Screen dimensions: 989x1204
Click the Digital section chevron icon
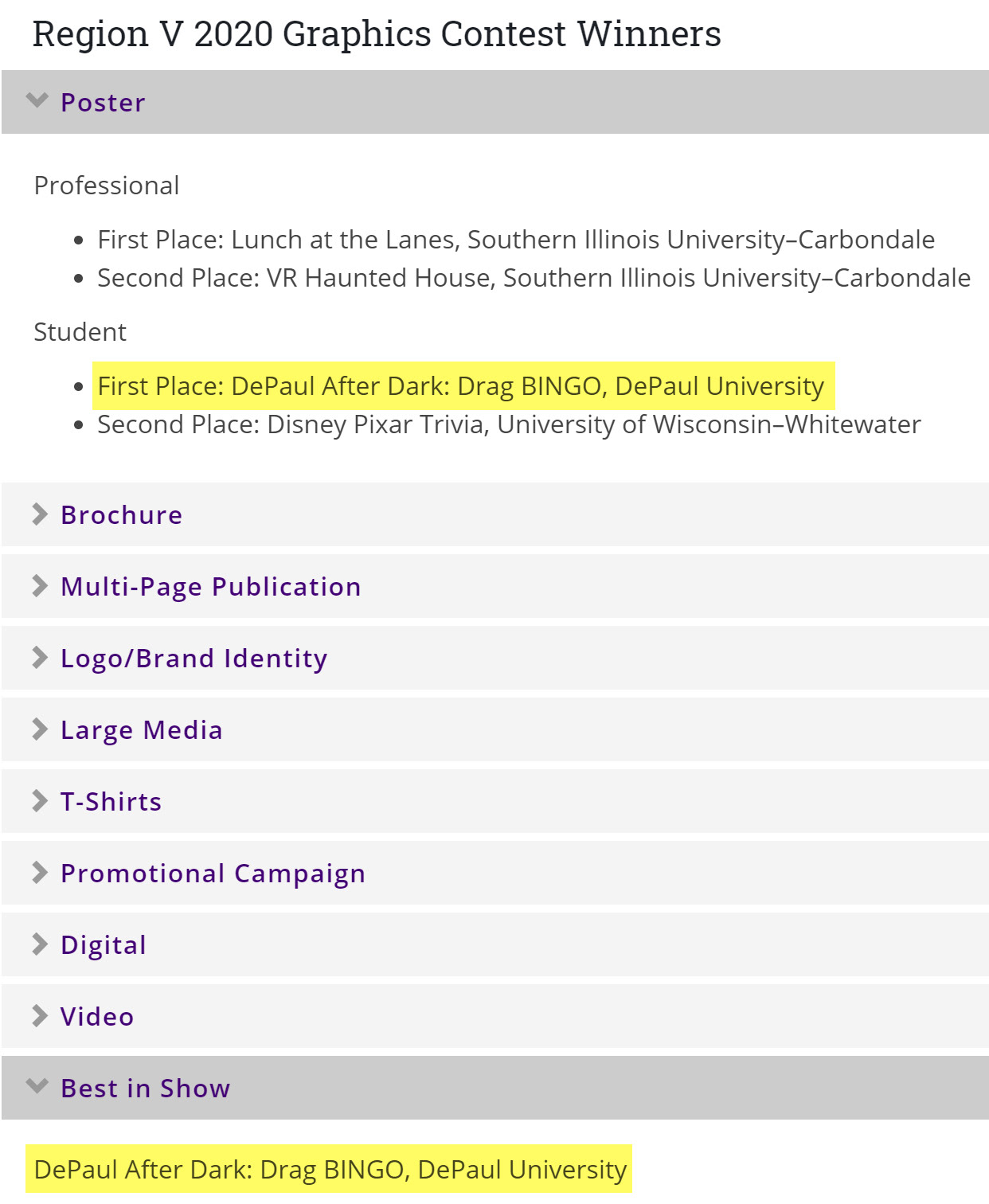40,944
